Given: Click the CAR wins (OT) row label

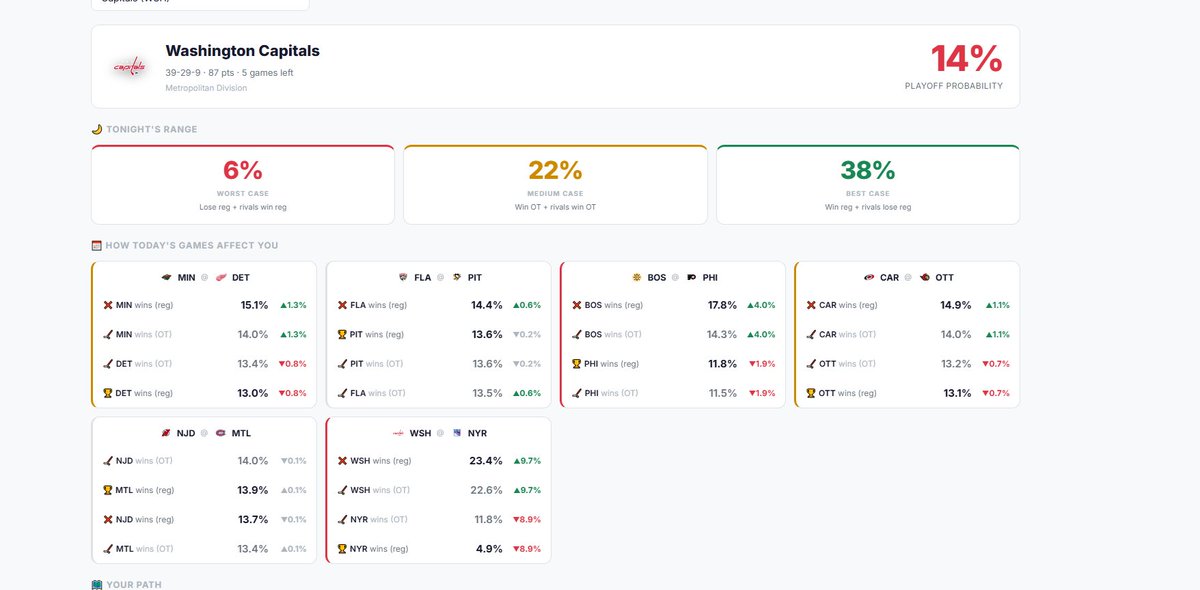Looking at the screenshot, I should [x=847, y=335].
